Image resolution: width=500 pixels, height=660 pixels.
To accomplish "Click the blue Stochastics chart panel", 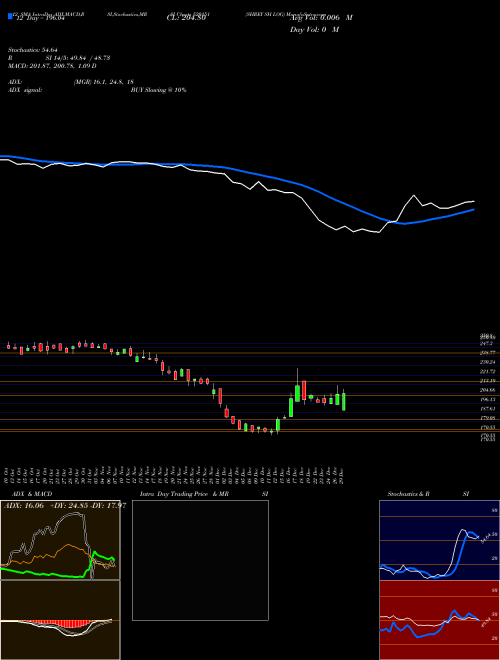I will (439, 540).
